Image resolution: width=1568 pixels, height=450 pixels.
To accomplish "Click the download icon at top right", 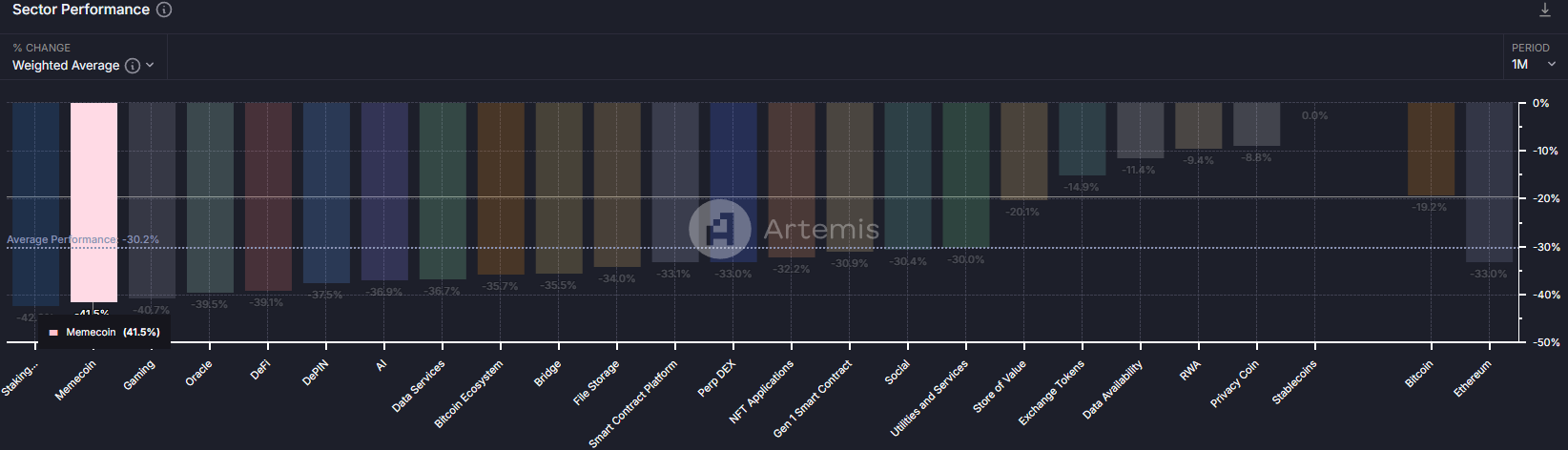I will click(x=1544, y=10).
